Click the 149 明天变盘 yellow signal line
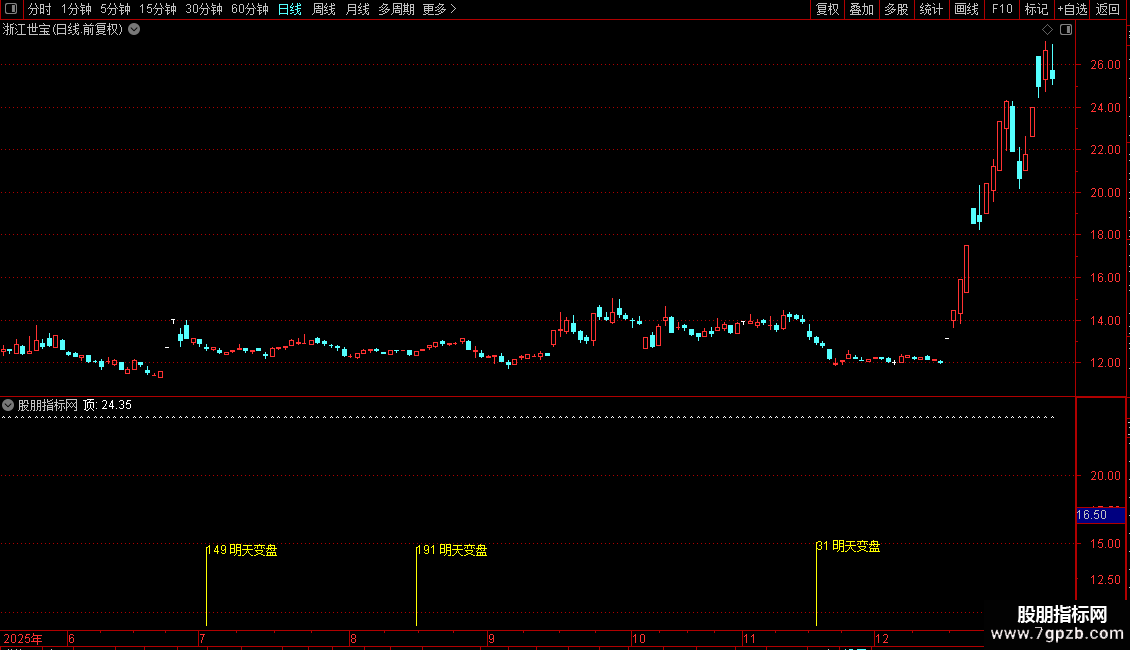This screenshot has height=650, width=1130. point(207,585)
